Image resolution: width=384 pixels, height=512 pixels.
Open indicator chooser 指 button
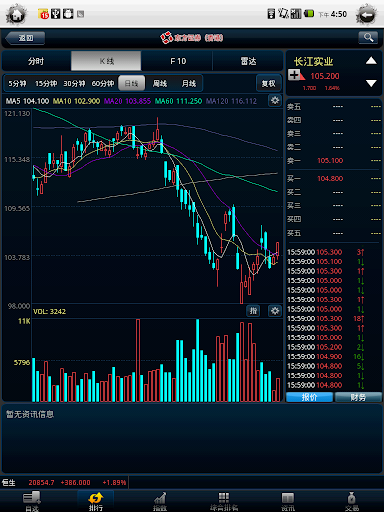253,311
